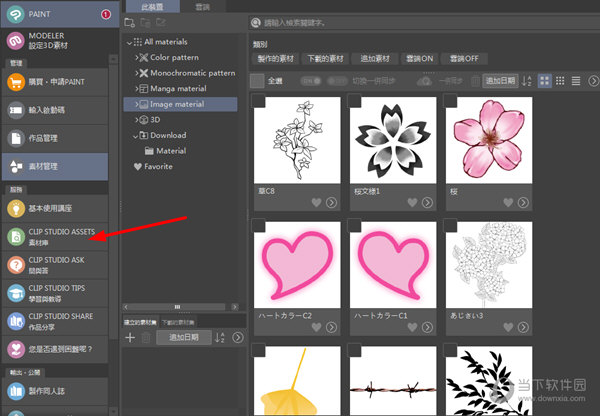Tick the 全選 select-all checkbox
The width and height of the screenshot is (600, 416).
[257, 81]
